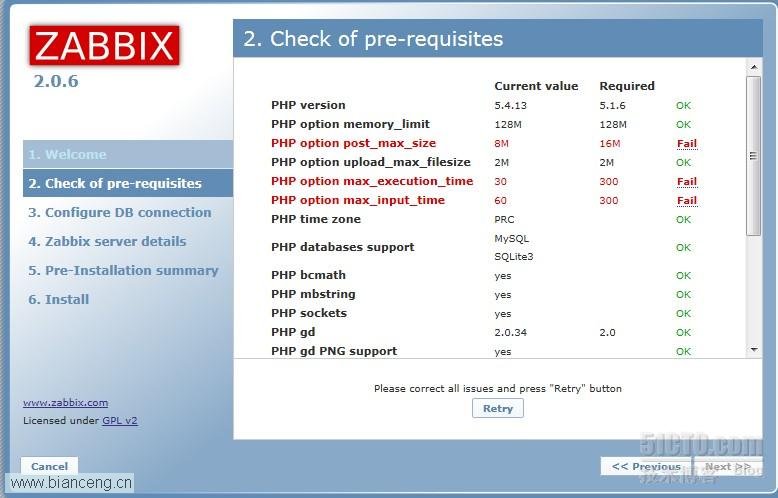The height and width of the screenshot is (498, 778).
Task: Open the GPL v2 license link
Action: click(120, 421)
